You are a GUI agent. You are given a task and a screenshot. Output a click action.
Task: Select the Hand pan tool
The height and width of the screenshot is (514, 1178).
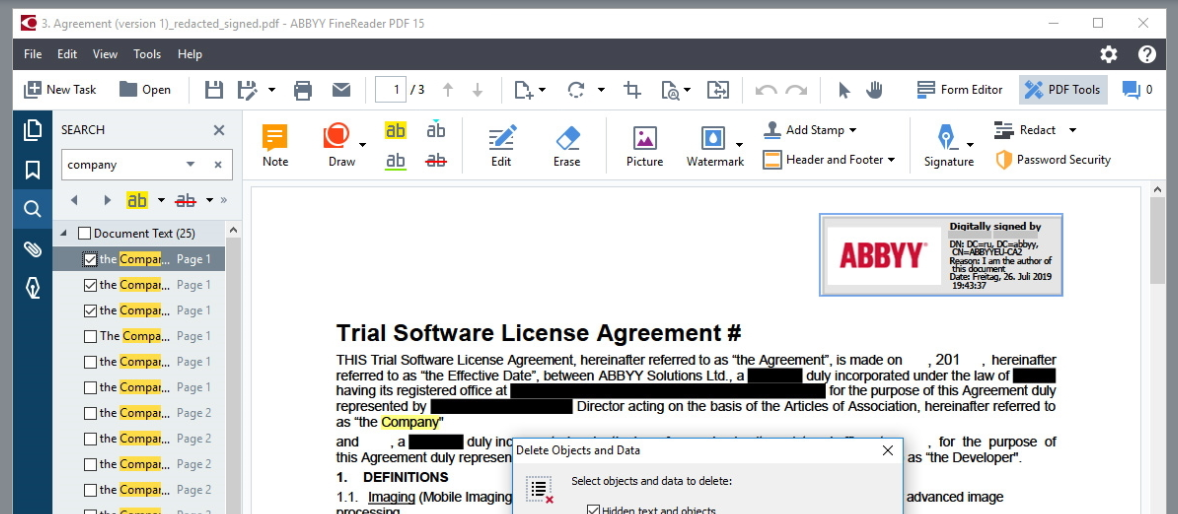point(874,90)
